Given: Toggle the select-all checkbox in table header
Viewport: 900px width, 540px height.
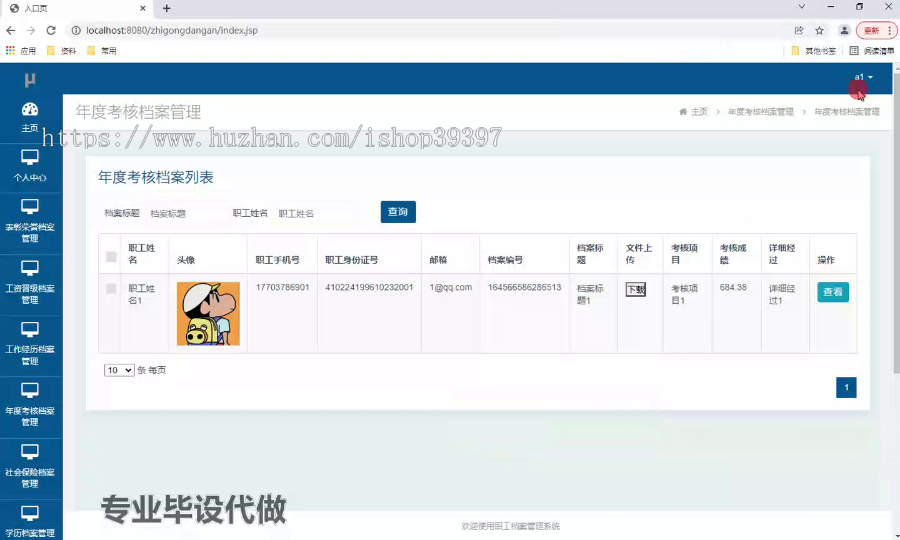Looking at the screenshot, I should (111, 257).
